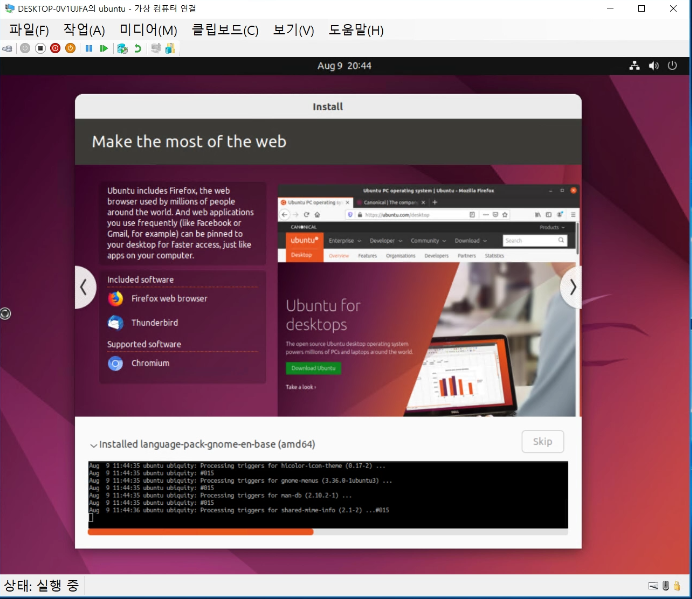
Task: Open the Ubuntu network status icon
Action: [x=635, y=66]
